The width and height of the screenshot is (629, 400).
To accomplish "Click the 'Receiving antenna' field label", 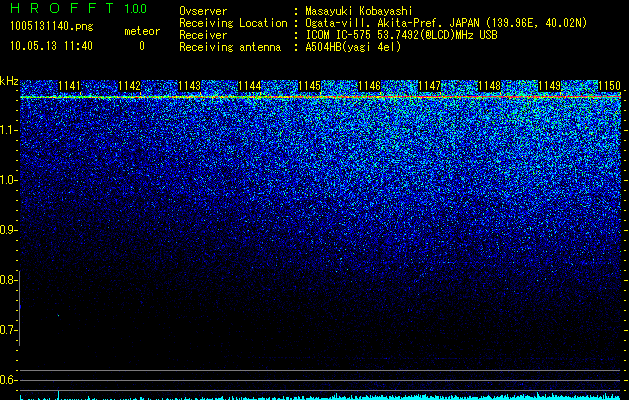I will [x=230, y=47].
